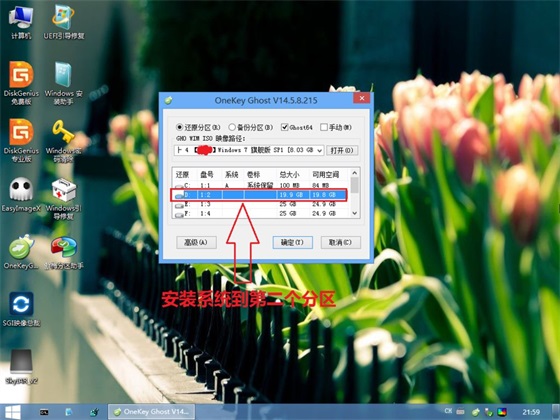Click the 盘号 column header
The width and height of the screenshot is (560, 420).
(206, 175)
